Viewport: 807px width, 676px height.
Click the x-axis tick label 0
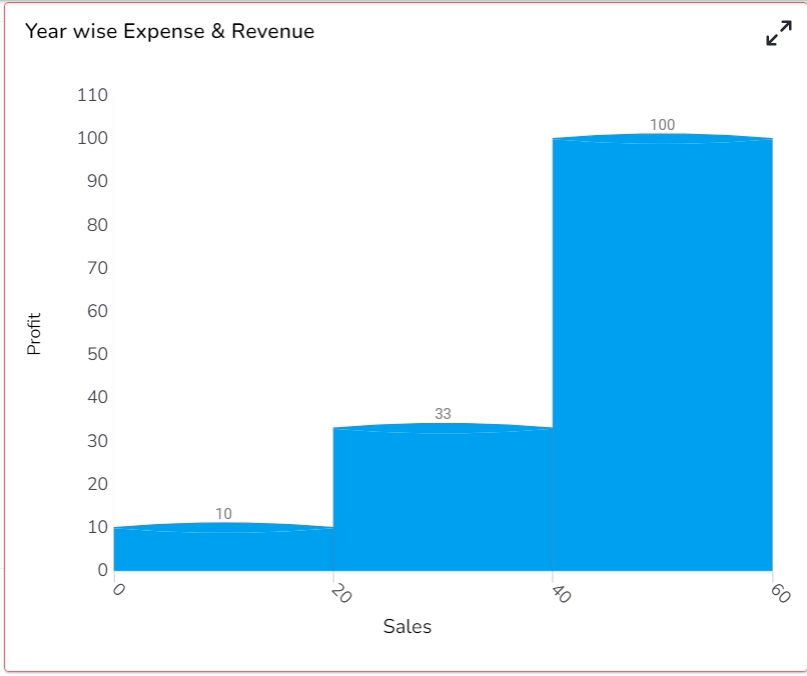point(118,590)
